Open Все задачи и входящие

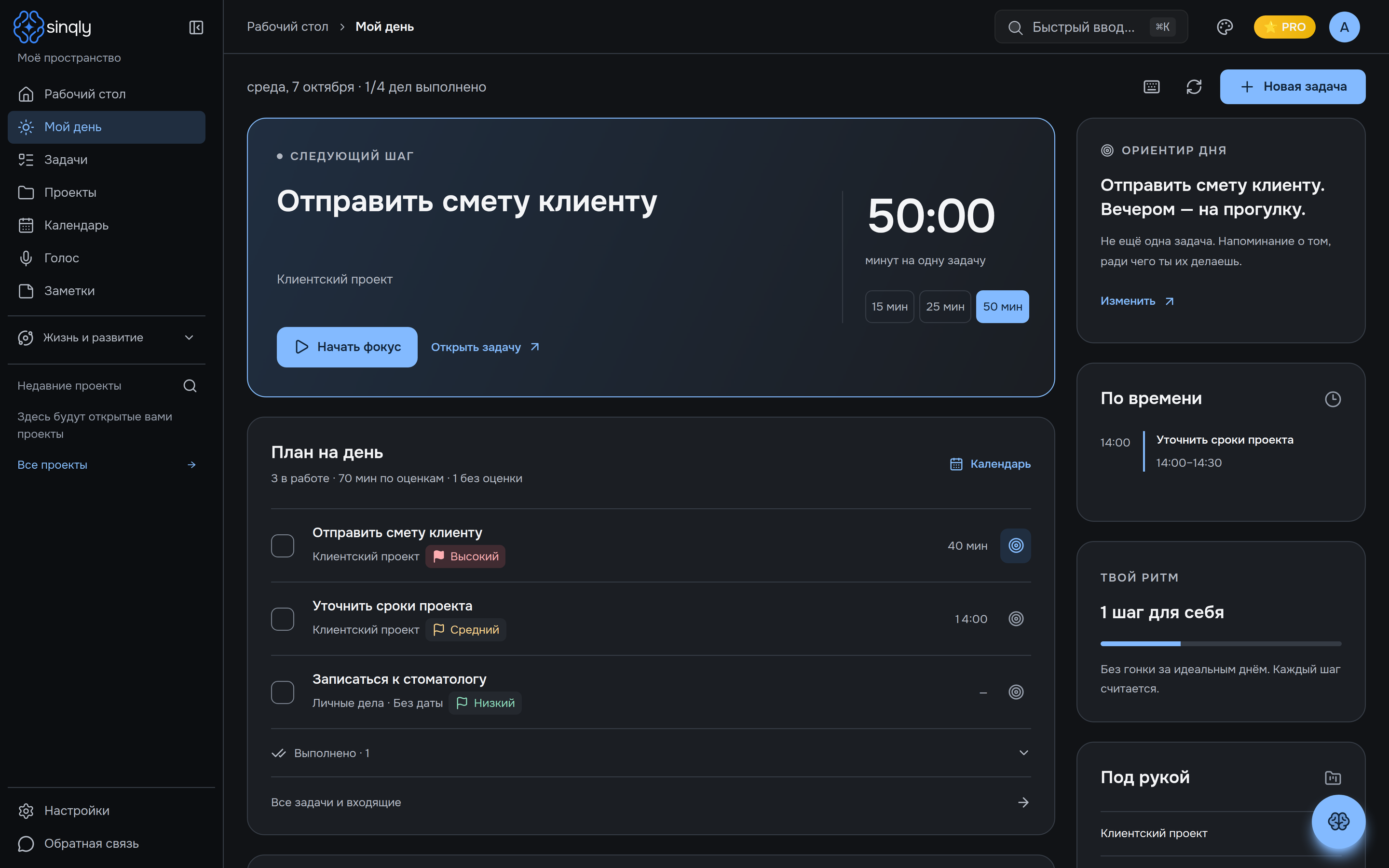[x=651, y=802]
